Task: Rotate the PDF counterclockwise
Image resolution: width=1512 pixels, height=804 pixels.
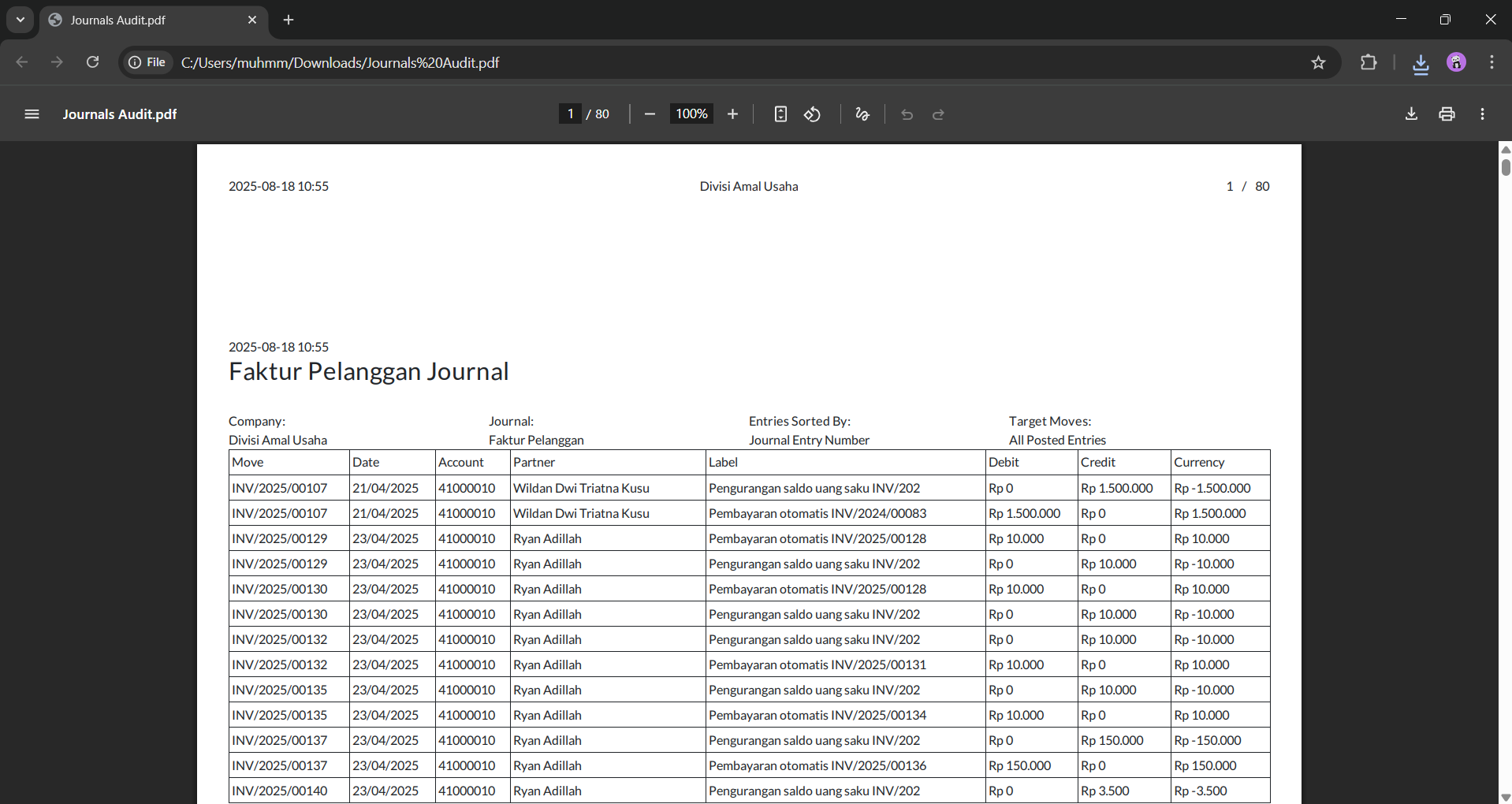Action: 813,114
